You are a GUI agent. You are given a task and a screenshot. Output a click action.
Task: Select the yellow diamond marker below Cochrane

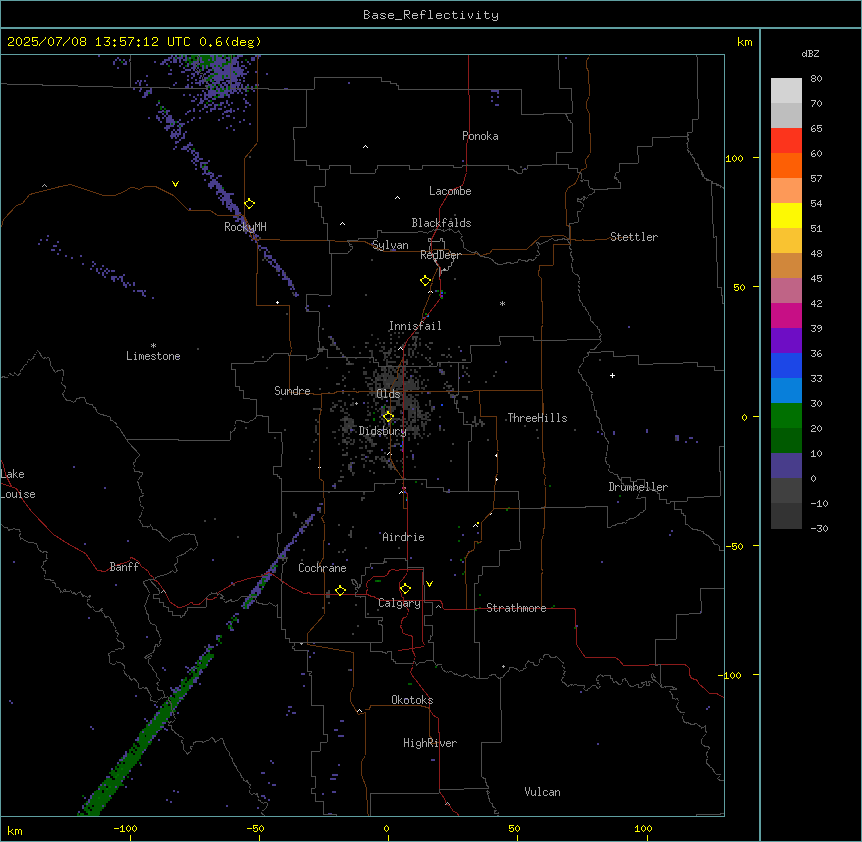coord(340,590)
